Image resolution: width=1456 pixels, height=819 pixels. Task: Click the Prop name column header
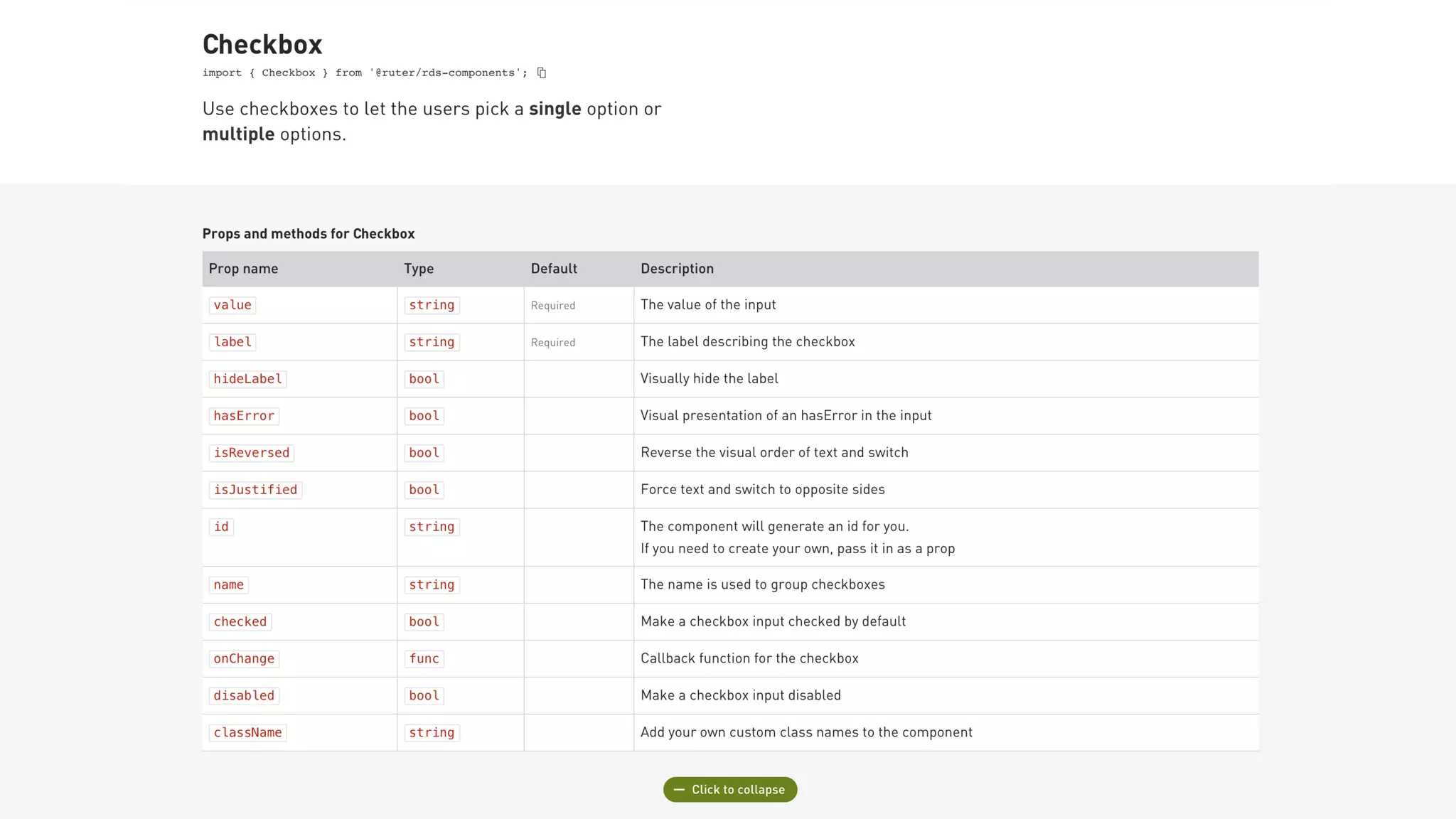[x=243, y=269]
